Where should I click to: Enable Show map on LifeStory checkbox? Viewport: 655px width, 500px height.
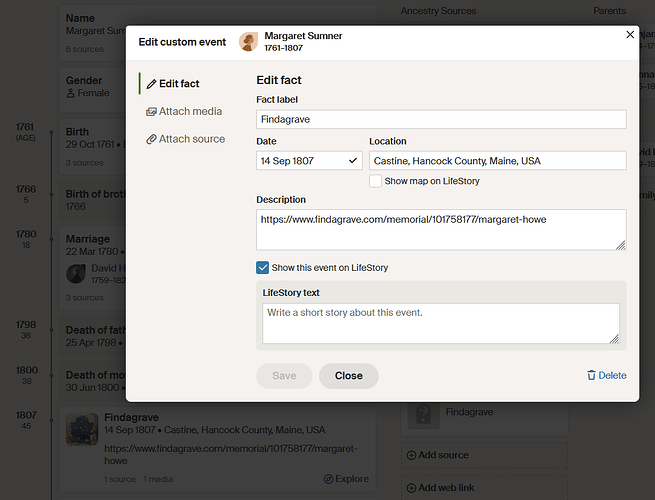click(x=375, y=181)
